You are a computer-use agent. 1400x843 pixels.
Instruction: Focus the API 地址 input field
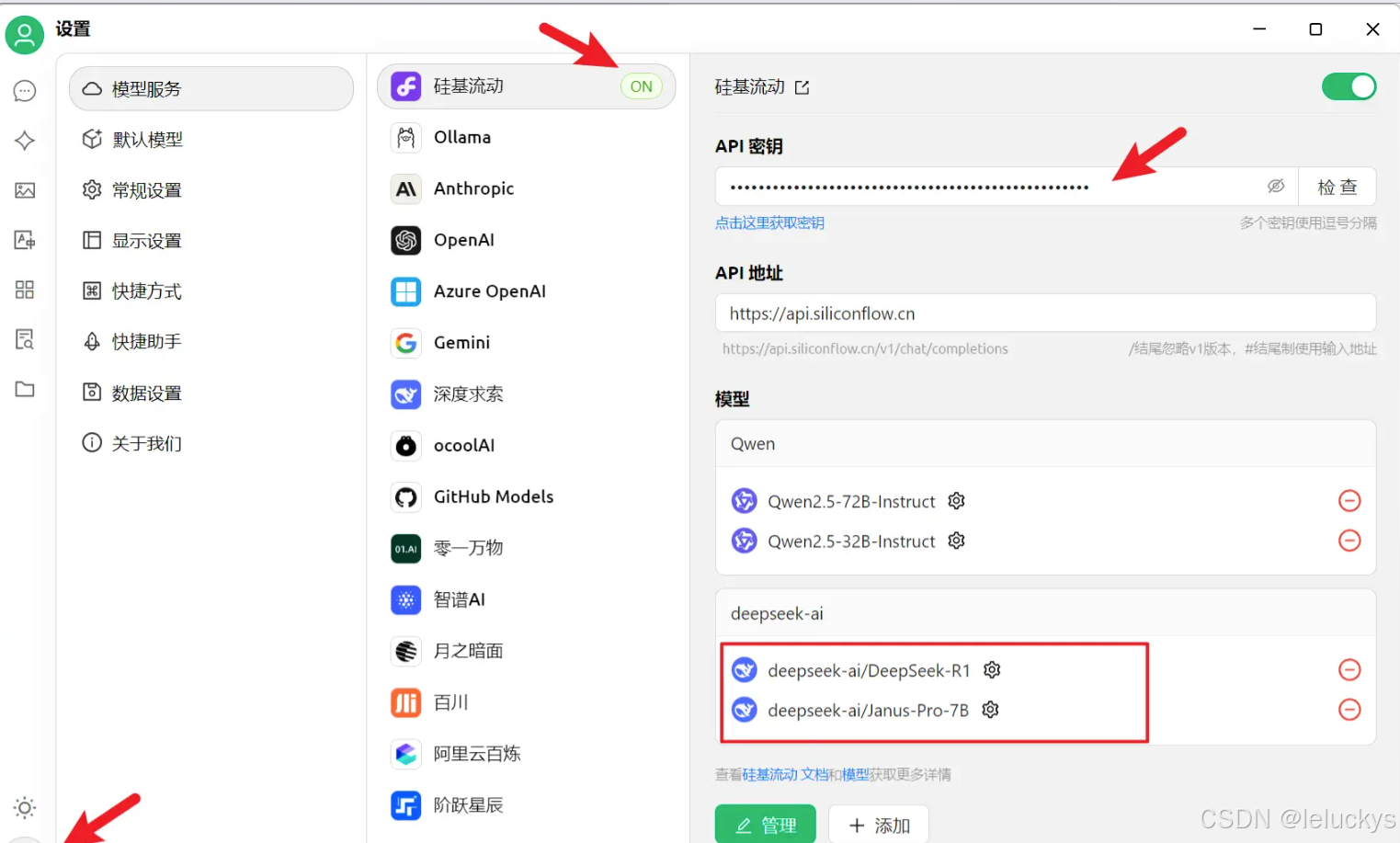(1045, 313)
